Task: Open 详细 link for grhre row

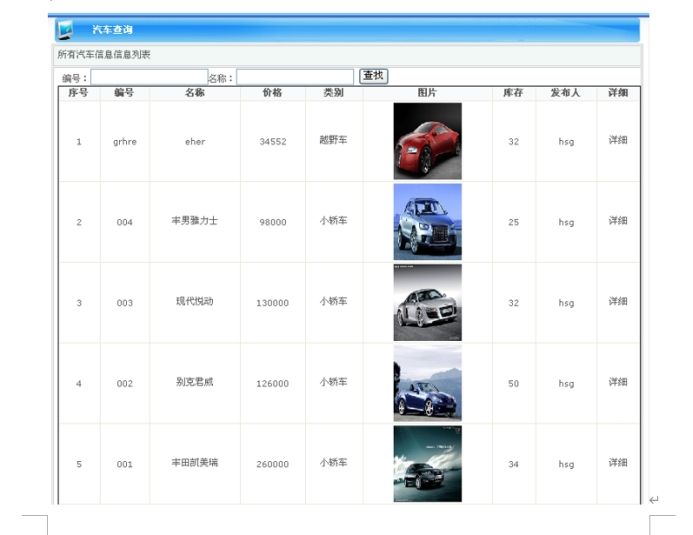Action: pyautogui.click(x=618, y=140)
